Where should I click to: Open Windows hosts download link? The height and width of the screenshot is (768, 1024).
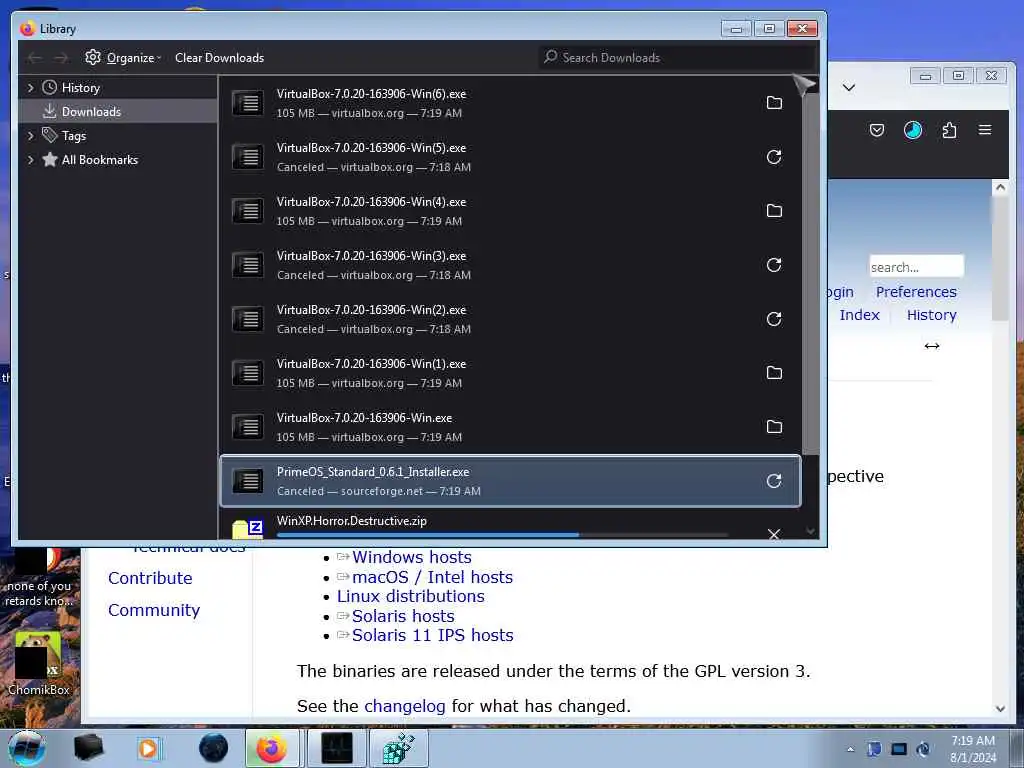click(x=411, y=557)
